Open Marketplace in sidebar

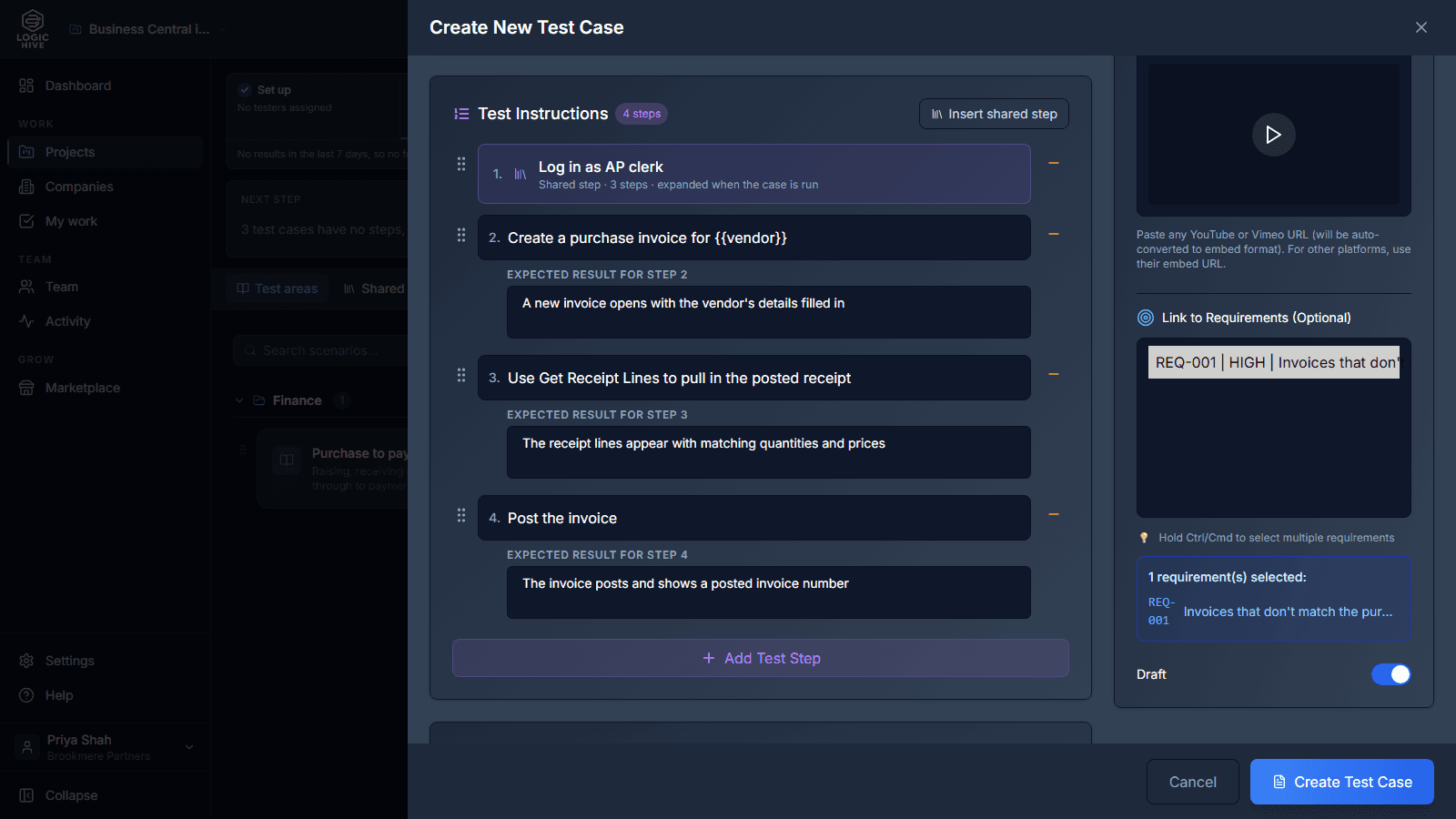click(105, 388)
